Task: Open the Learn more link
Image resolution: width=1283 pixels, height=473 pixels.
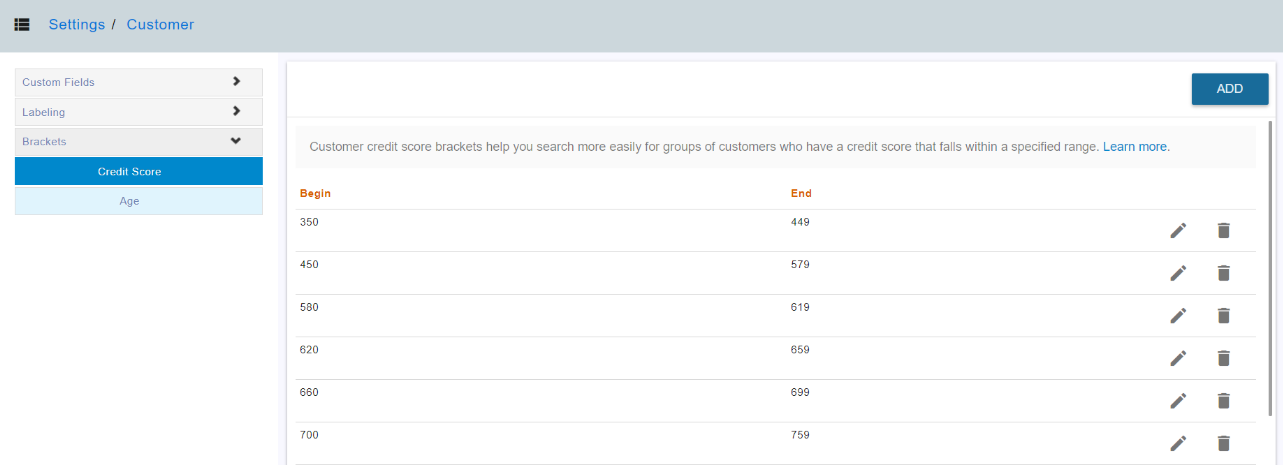Action: [x=1136, y=147]
